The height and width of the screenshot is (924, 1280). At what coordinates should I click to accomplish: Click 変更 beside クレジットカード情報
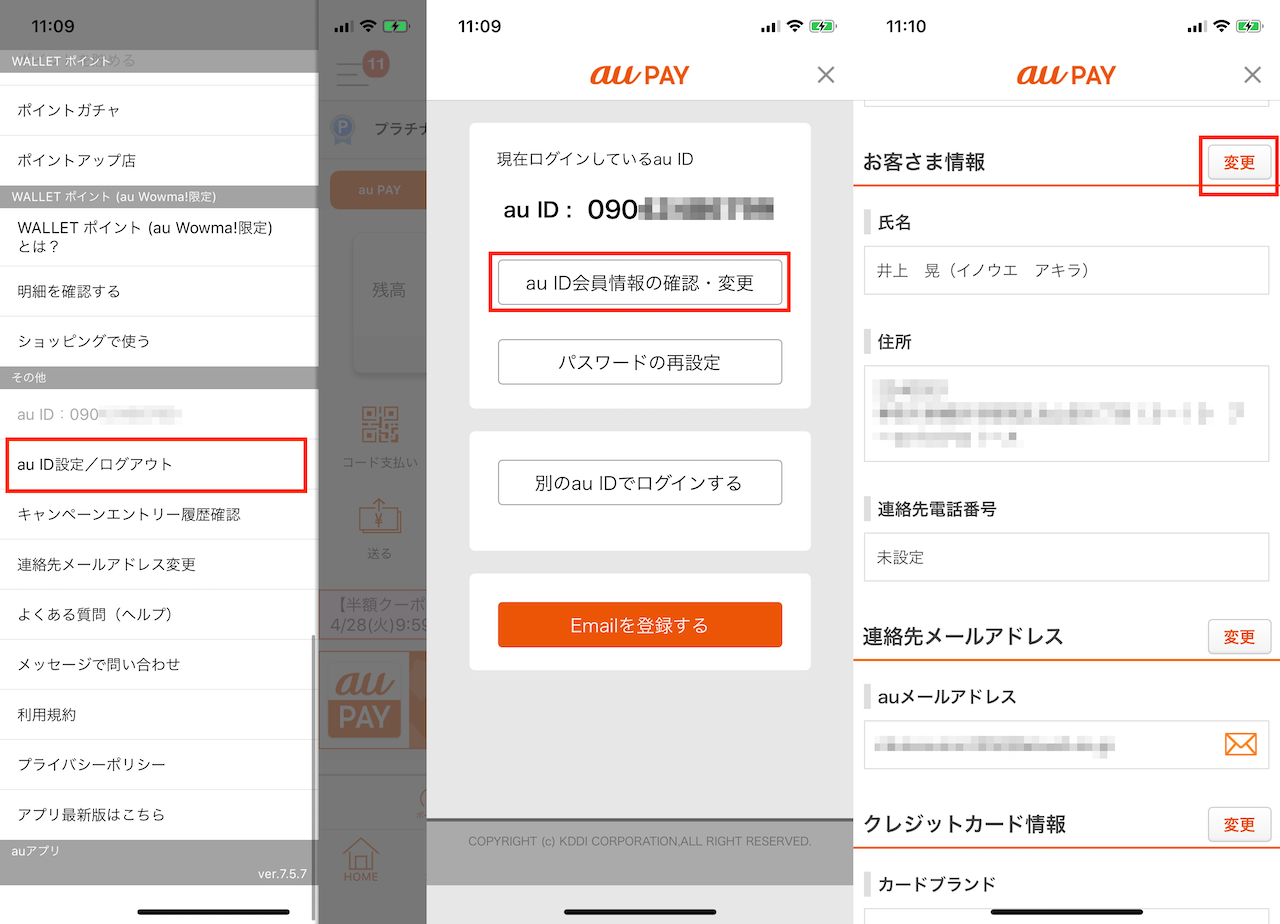pos(1239,824)
